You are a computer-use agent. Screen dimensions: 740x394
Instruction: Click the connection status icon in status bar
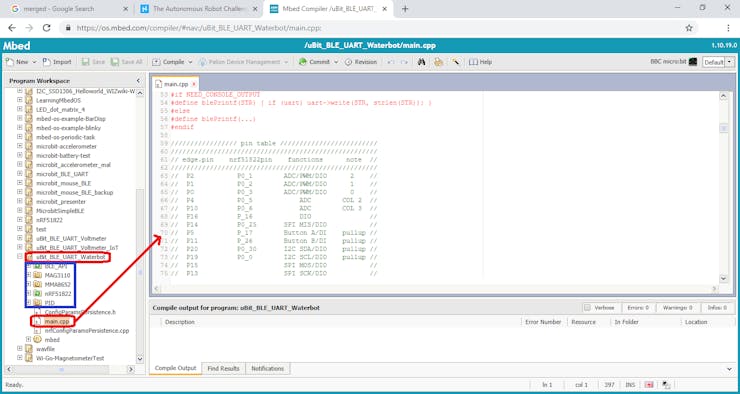pos(666,385)
